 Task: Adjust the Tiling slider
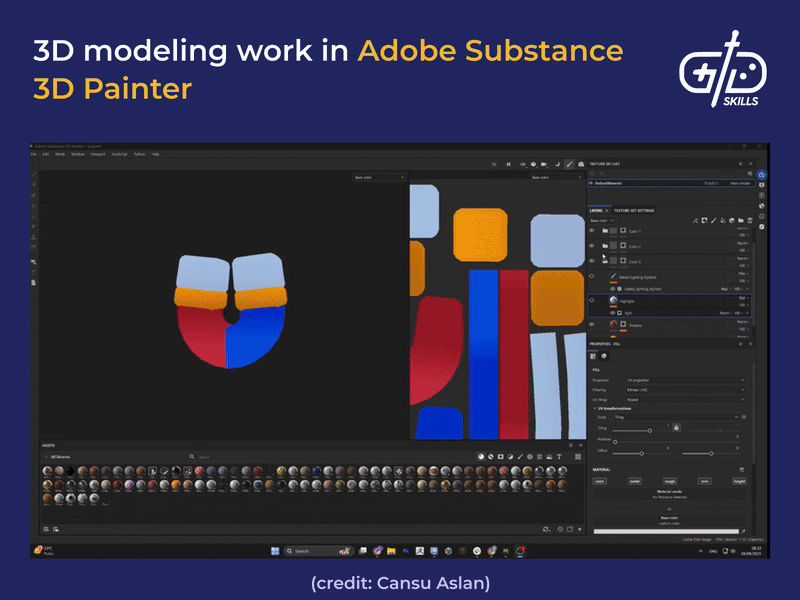[649, 431]
